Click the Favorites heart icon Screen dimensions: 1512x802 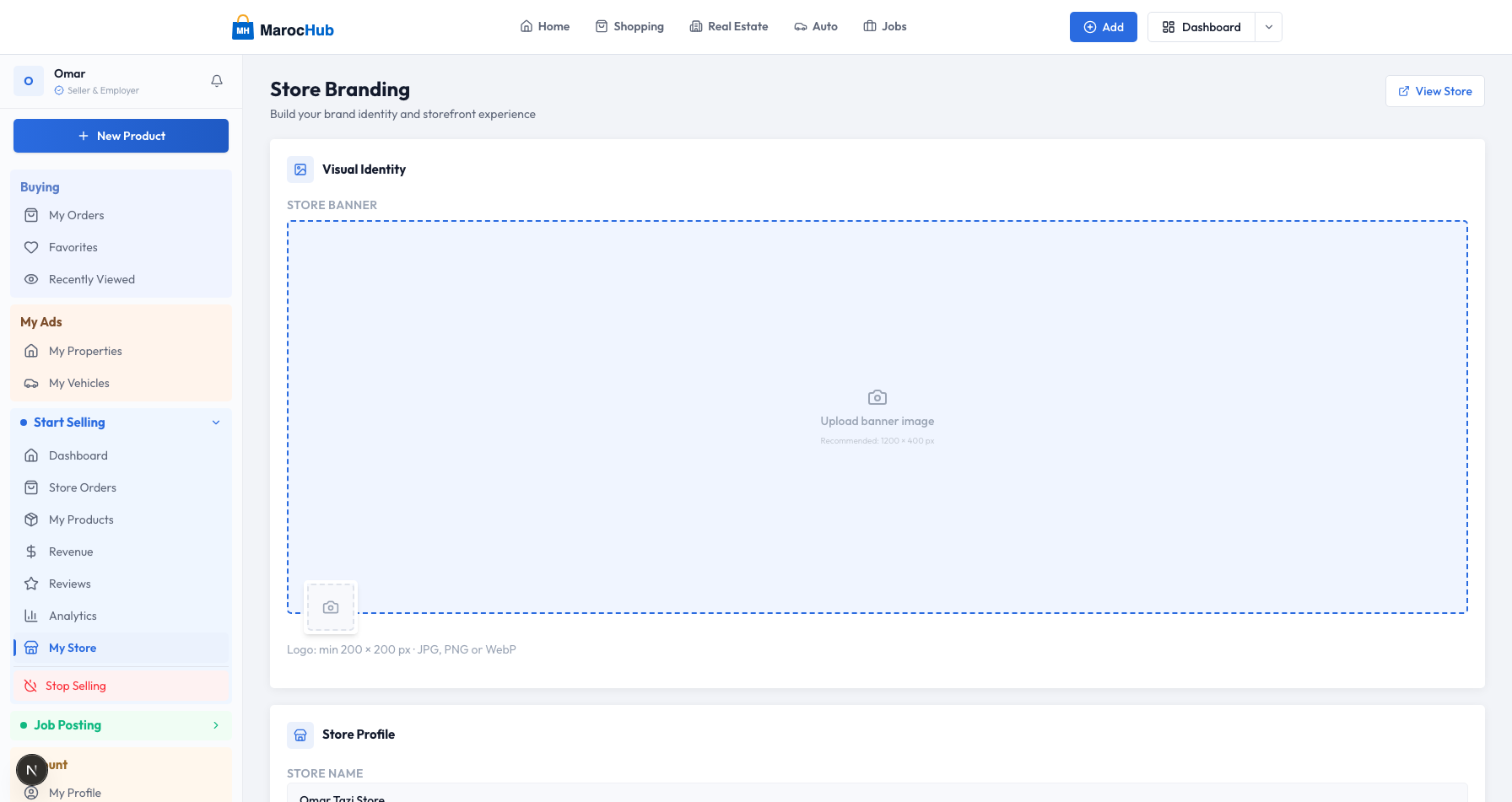click(x=31, y=247)
